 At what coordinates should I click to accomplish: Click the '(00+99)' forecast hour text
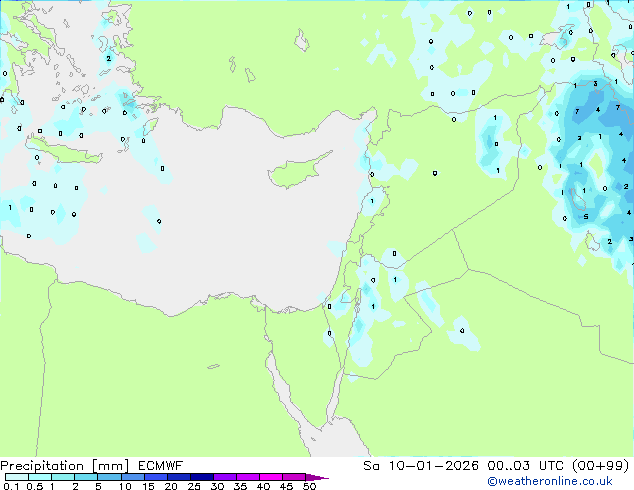[600, 466]
